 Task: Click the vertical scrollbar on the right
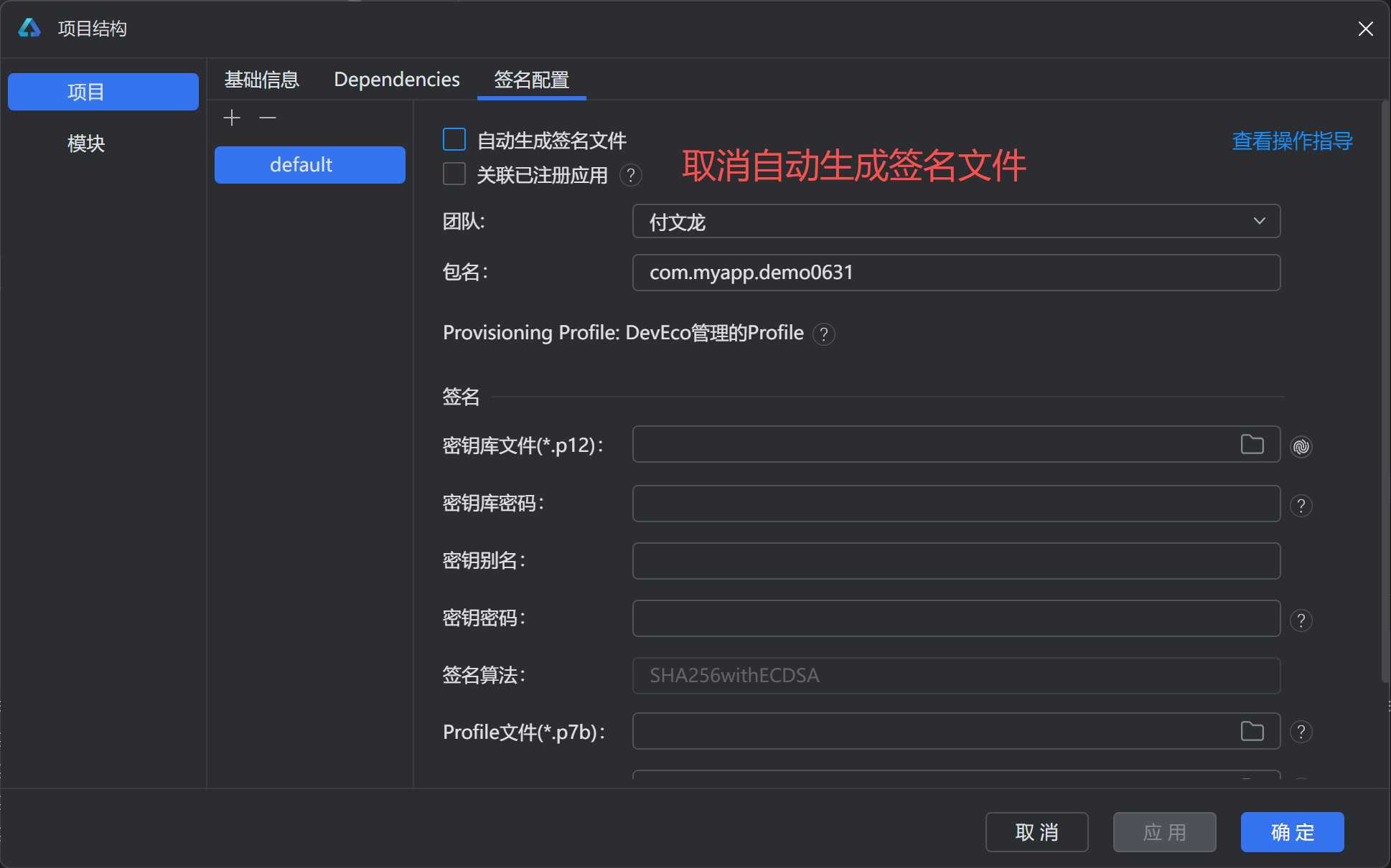(1385, 393)
